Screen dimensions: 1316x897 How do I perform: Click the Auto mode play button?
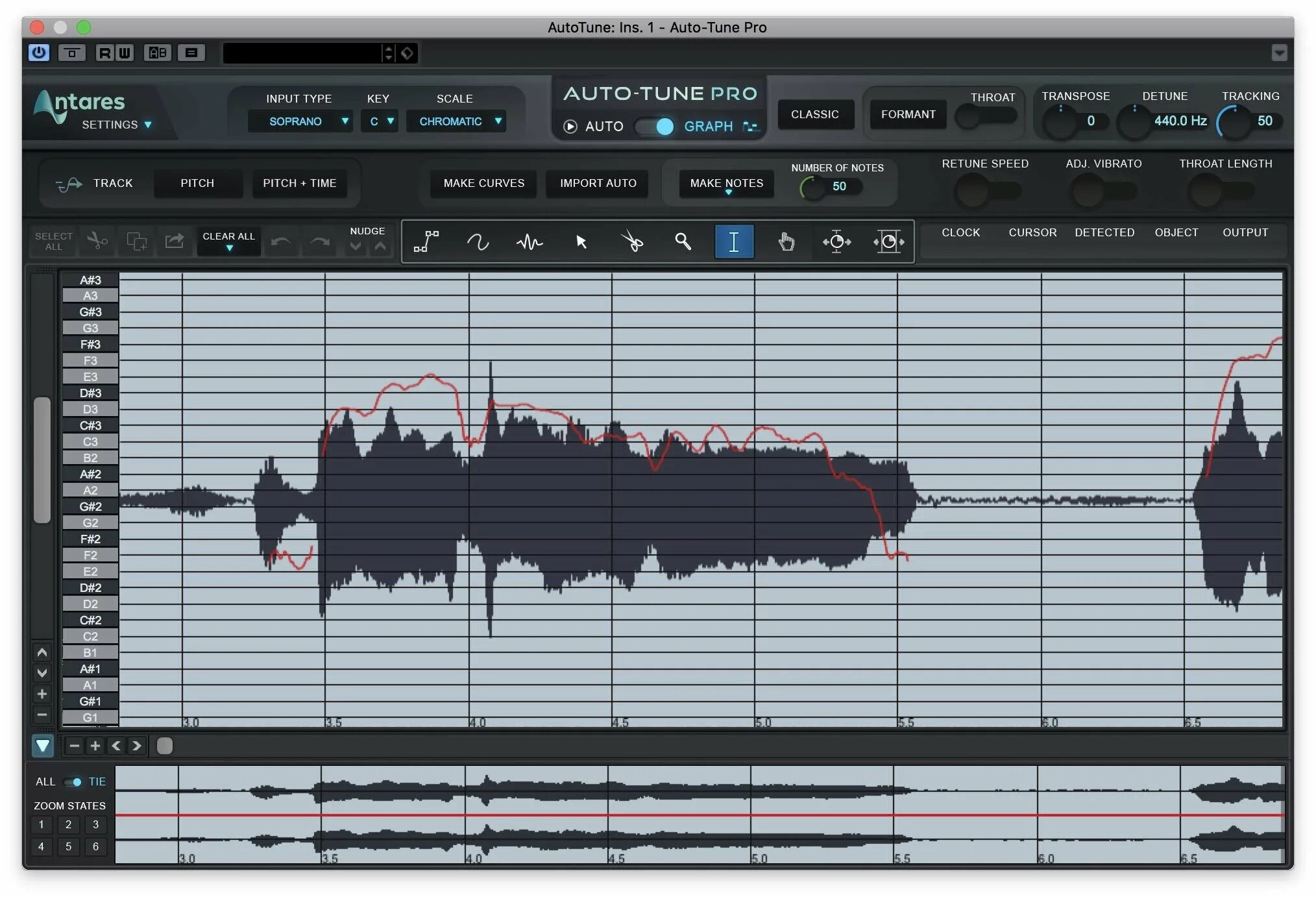coord(570,127)
